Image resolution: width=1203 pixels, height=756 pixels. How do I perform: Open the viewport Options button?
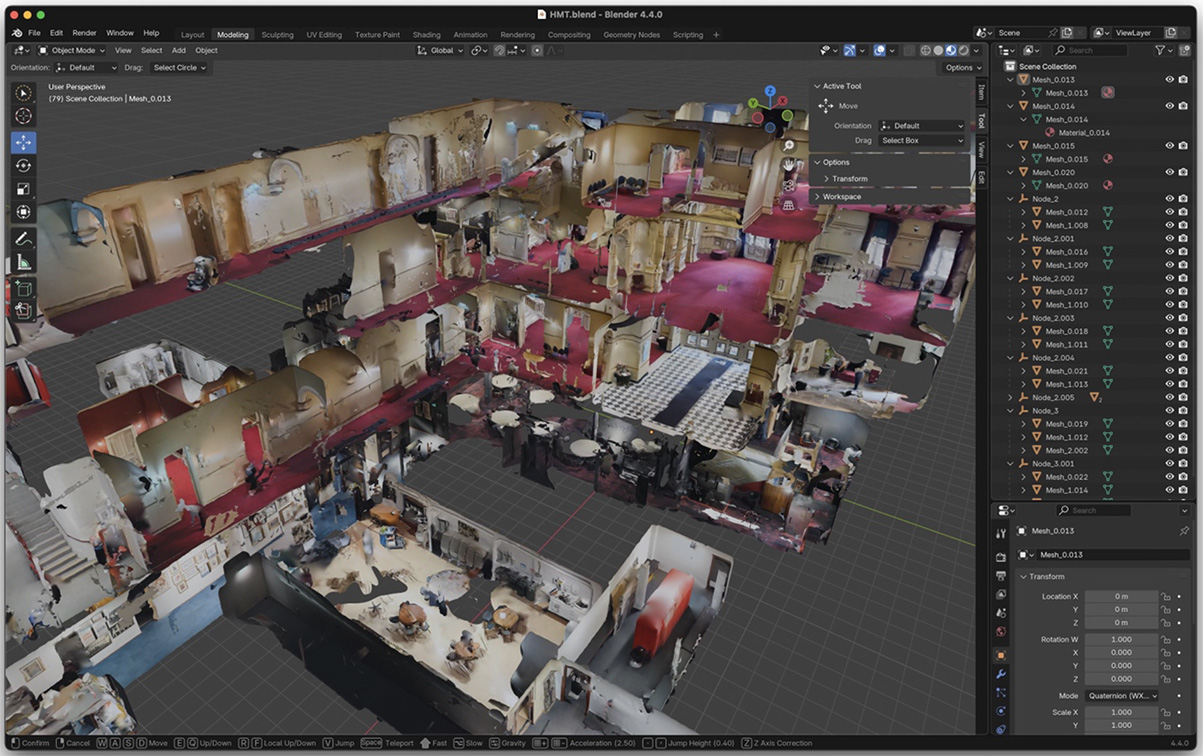(x=962, y=68)
